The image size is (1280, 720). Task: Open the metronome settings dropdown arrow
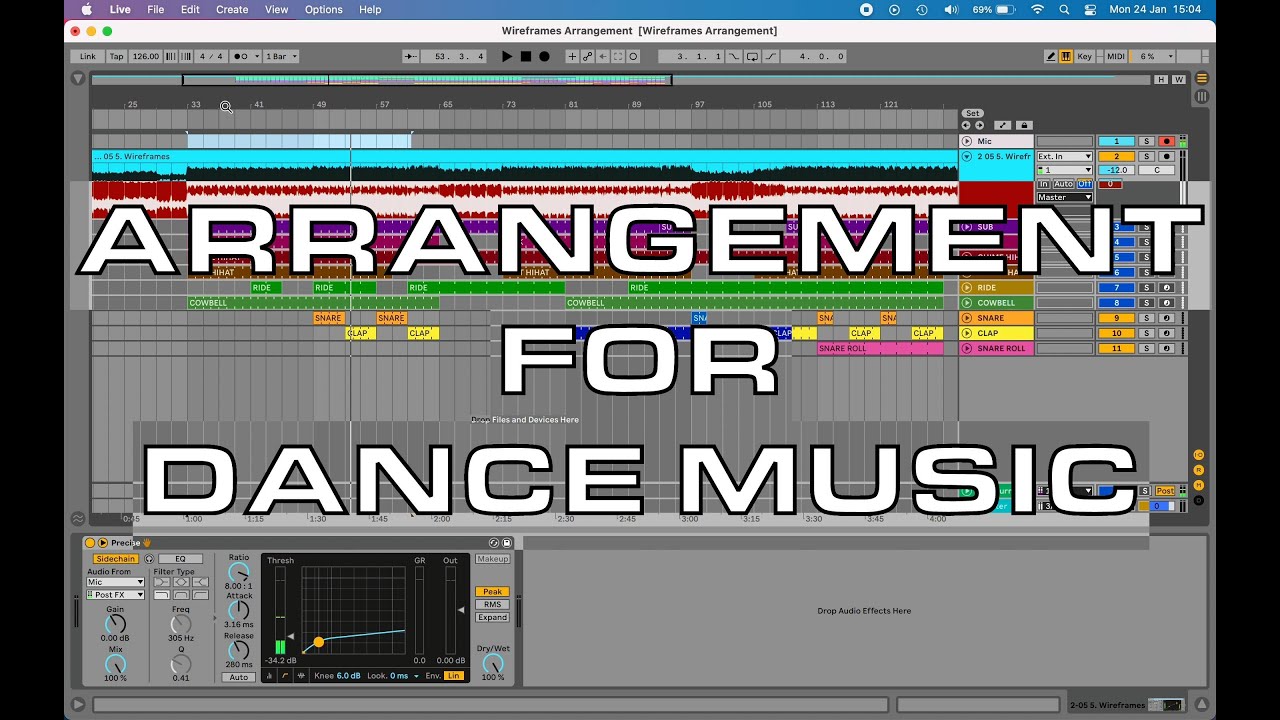tap(257, 57)
